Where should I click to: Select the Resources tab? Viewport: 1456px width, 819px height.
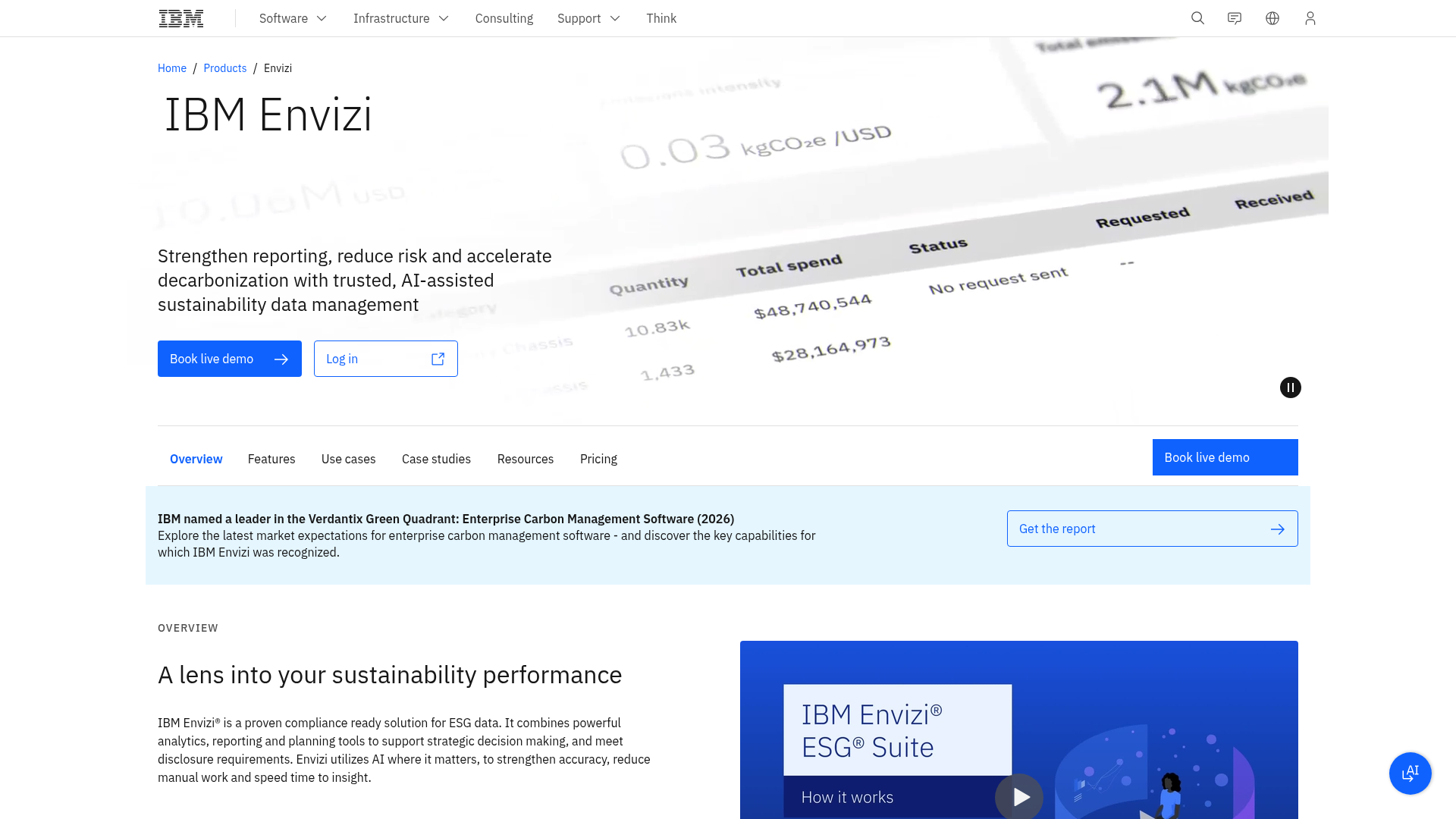click(x=526, y=459)
